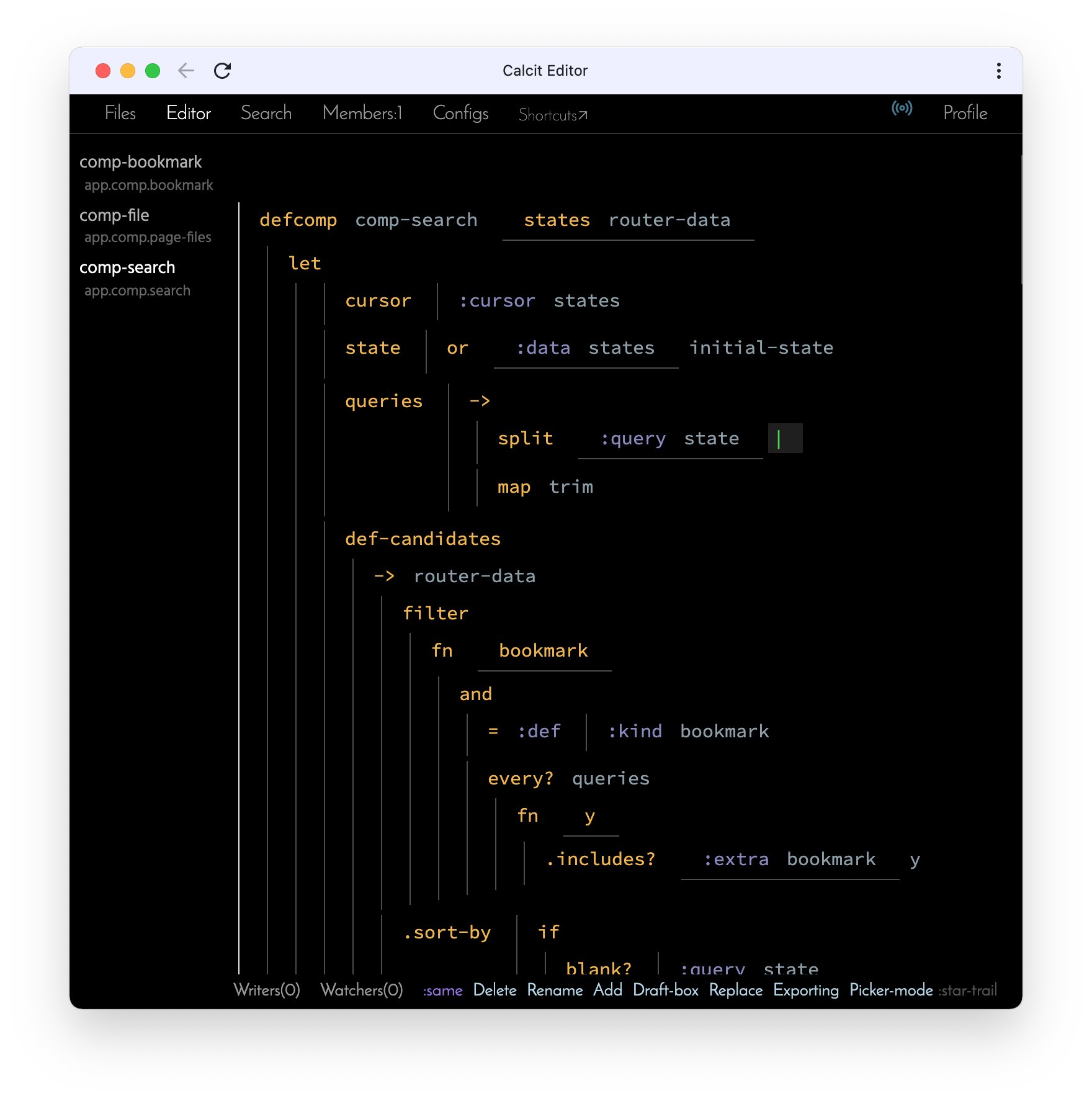Open the Profile page
Screen dimensions: 1092x1101
[x=965, y=113]
